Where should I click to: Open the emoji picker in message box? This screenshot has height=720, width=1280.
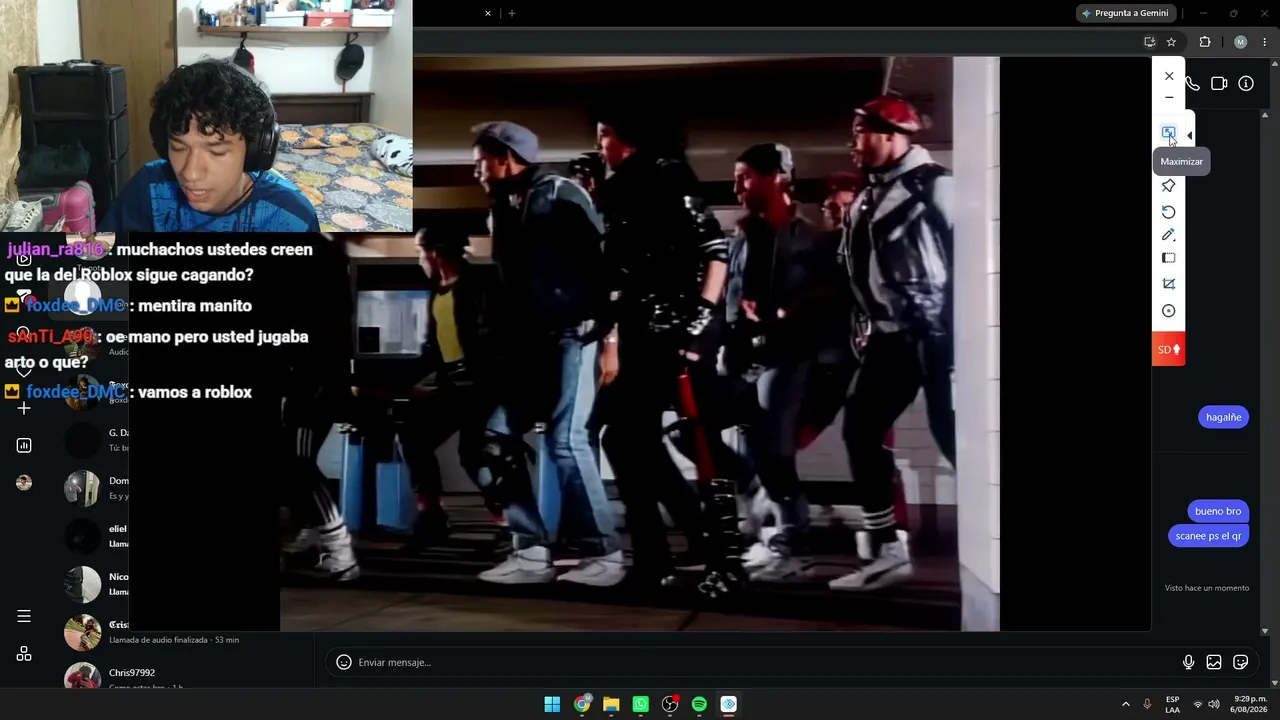344,662
